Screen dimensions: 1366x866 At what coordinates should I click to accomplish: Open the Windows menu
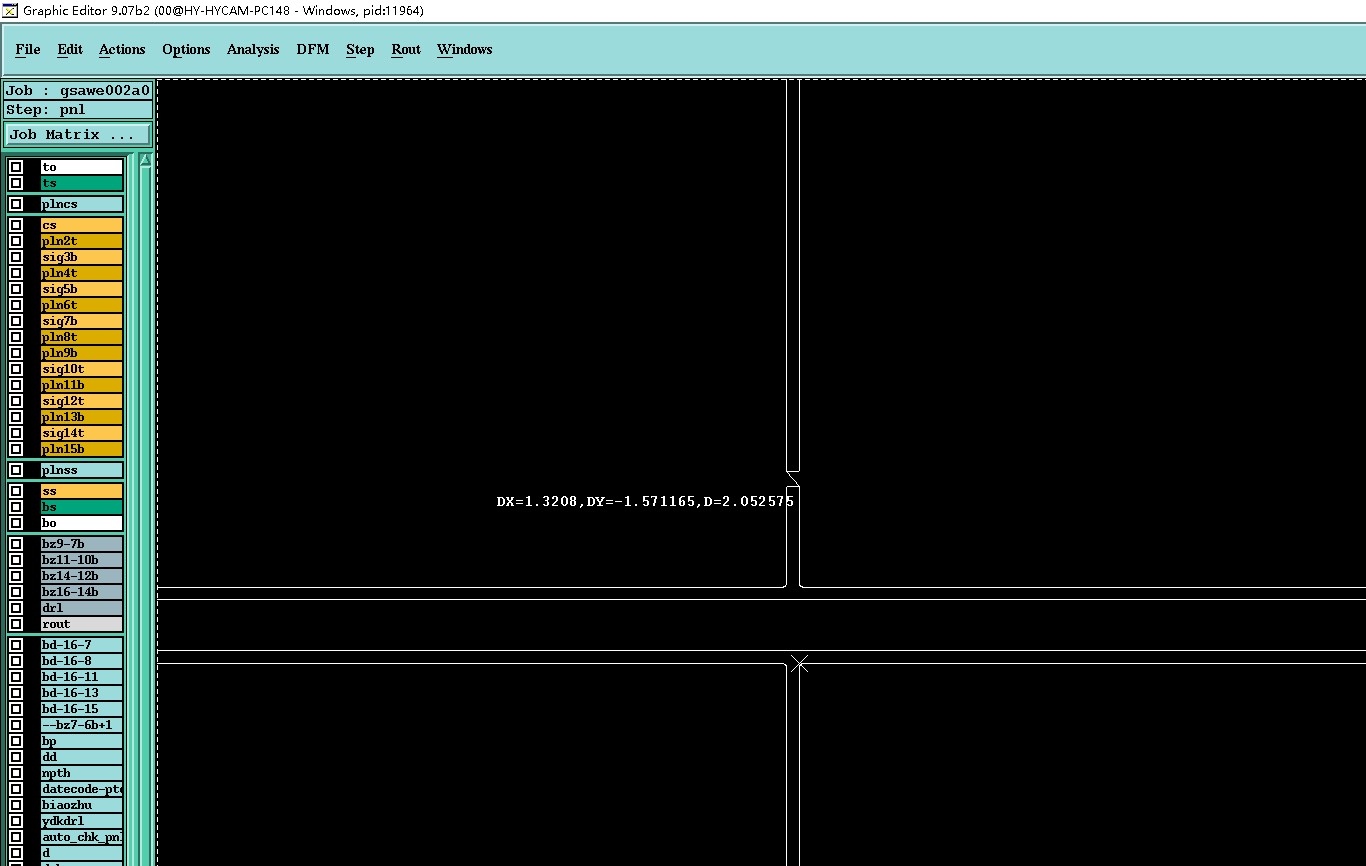pyautogui.click(x=465, y=49)
